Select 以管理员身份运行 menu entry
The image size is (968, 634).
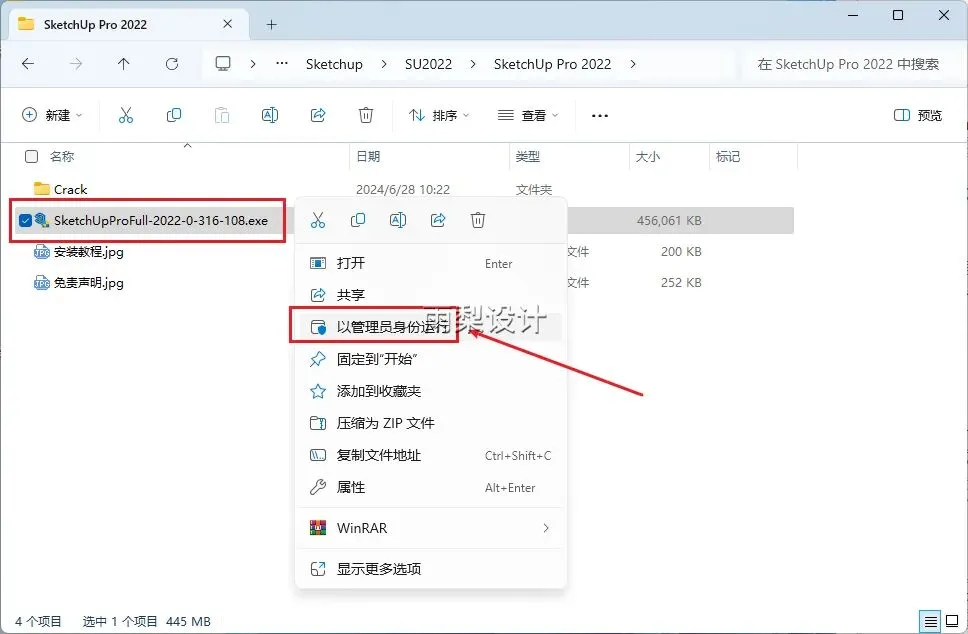430,327
